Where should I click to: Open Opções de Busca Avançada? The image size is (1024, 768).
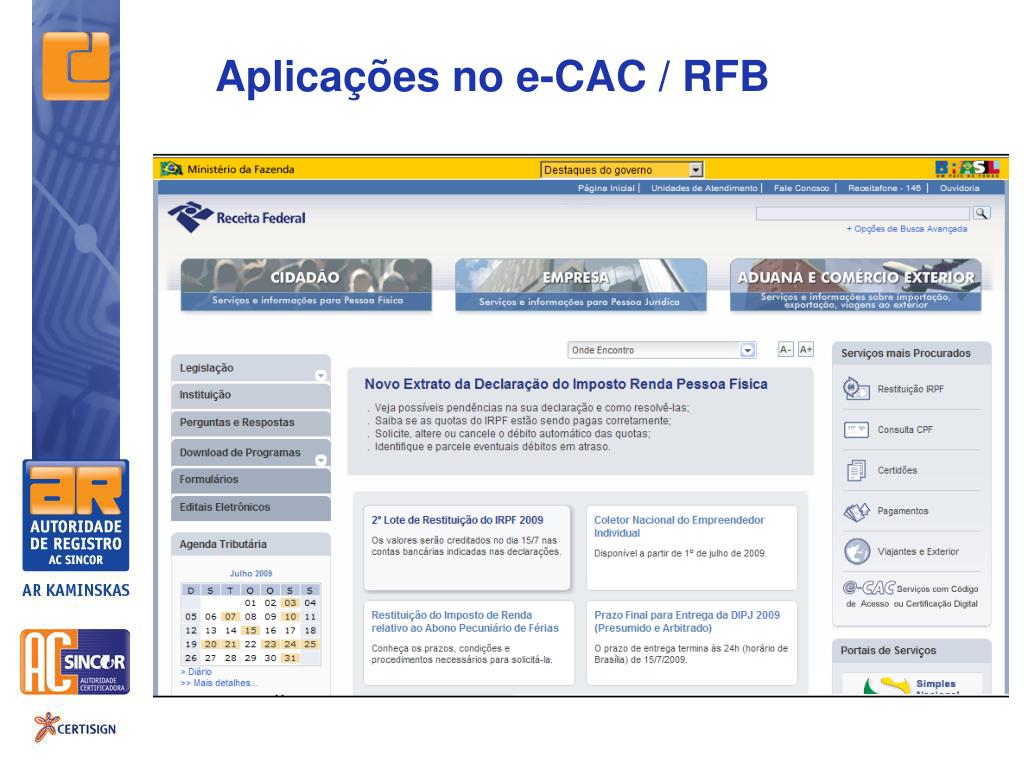(907, 229)
